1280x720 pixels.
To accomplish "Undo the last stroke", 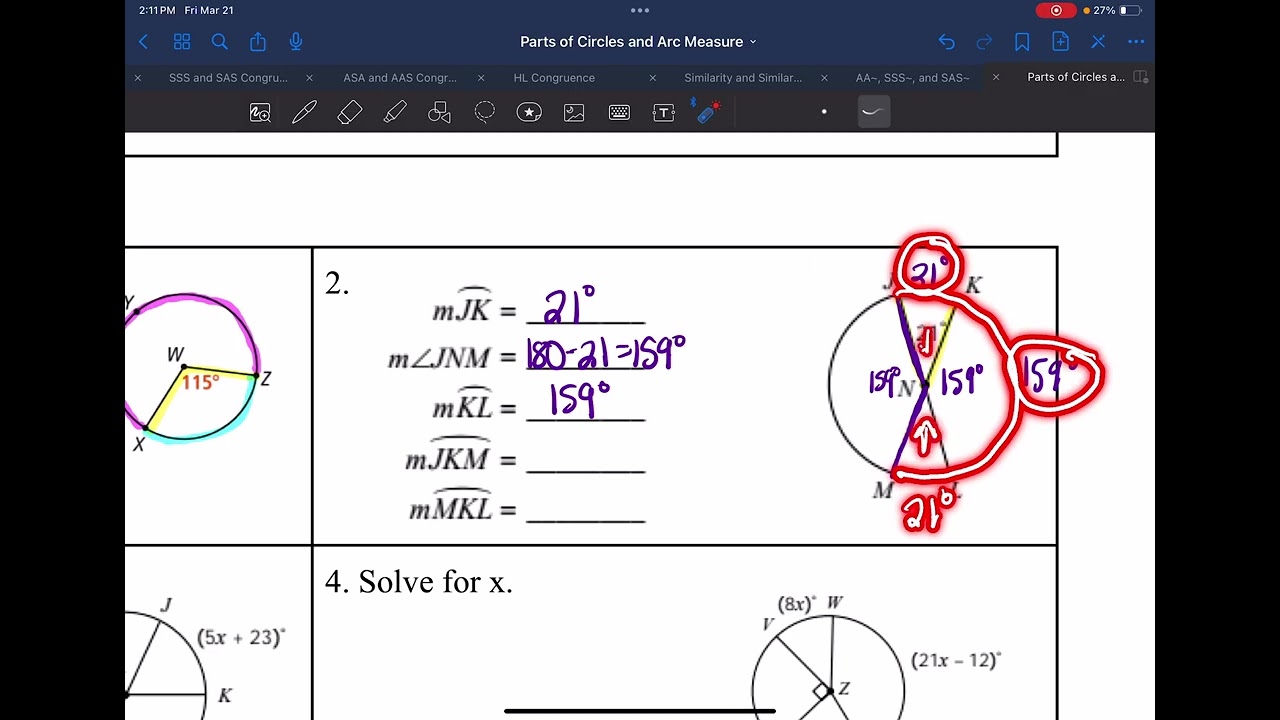I will pos(946,42).
